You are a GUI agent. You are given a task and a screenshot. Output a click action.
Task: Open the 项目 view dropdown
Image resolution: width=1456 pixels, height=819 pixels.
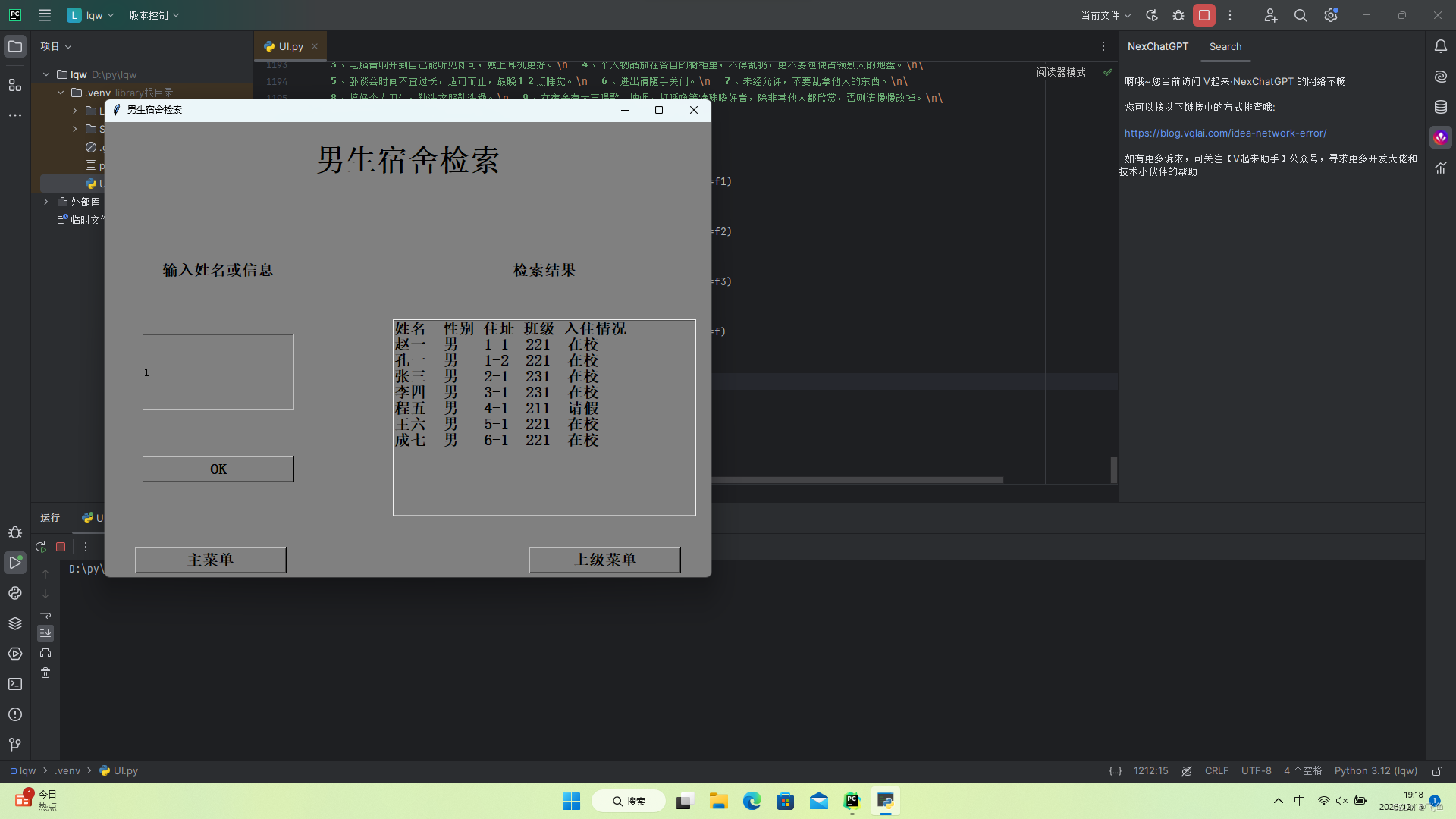tap(56, 46)
